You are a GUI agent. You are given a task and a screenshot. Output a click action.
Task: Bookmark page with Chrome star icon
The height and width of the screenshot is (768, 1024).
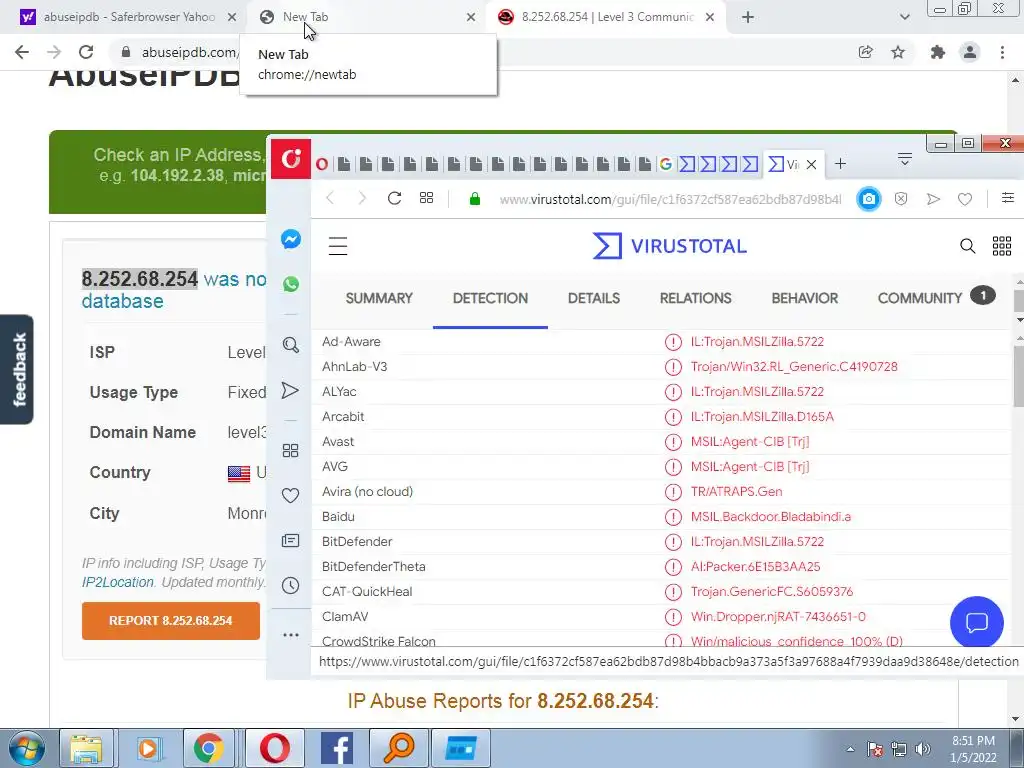[898, 52]
